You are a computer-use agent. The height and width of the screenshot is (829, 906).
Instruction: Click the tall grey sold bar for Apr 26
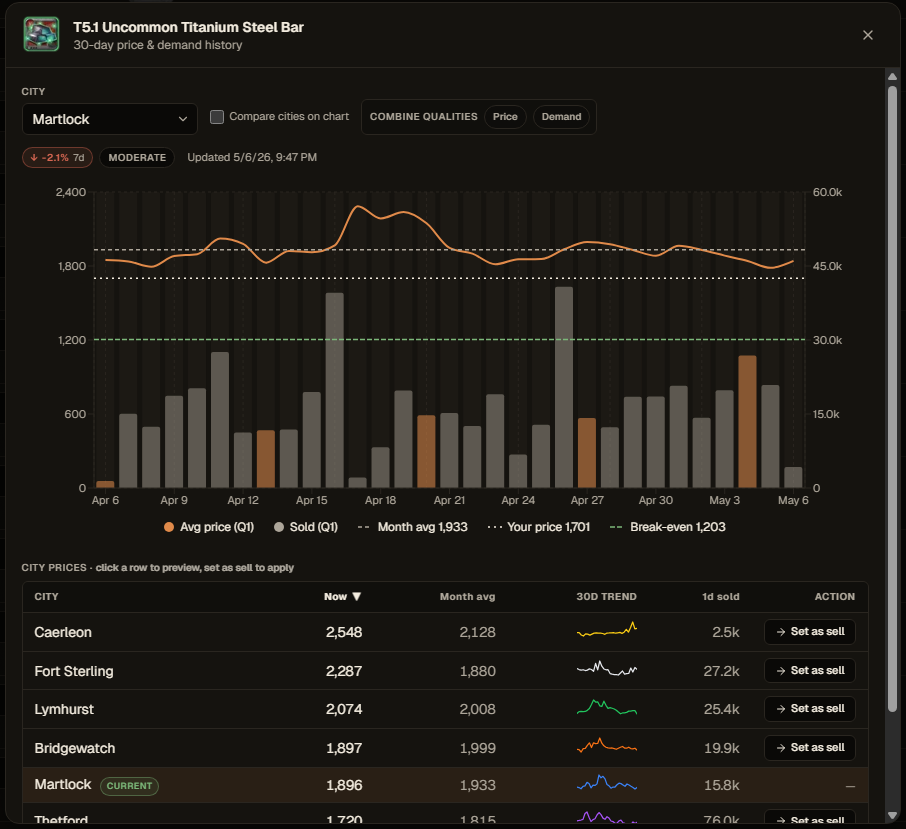pyautogui.click(x=564, y=388)
